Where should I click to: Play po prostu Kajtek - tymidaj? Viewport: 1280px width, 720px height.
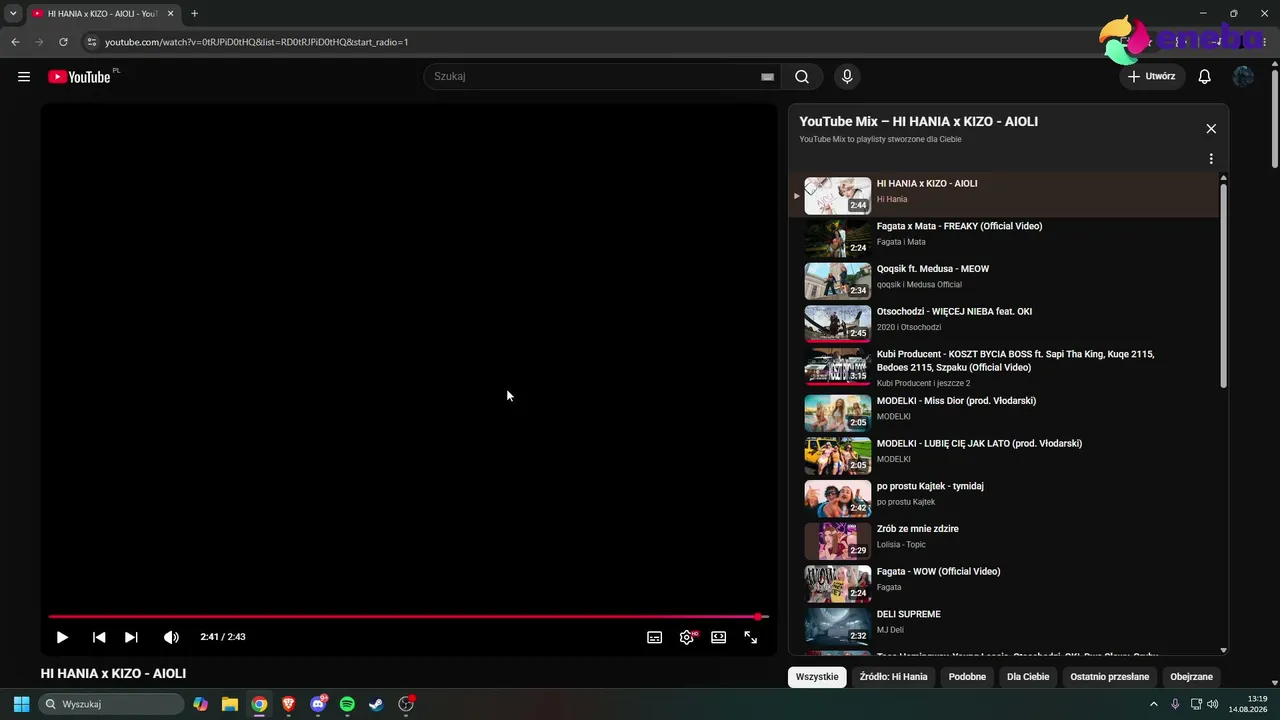pos(1005,499)
